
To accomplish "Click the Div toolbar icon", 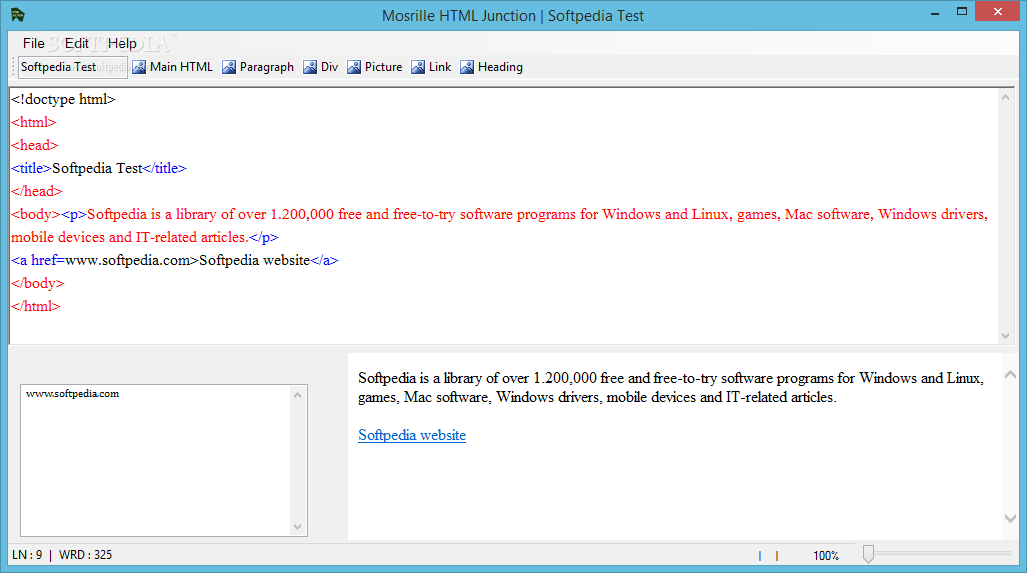I will point(310,67).
